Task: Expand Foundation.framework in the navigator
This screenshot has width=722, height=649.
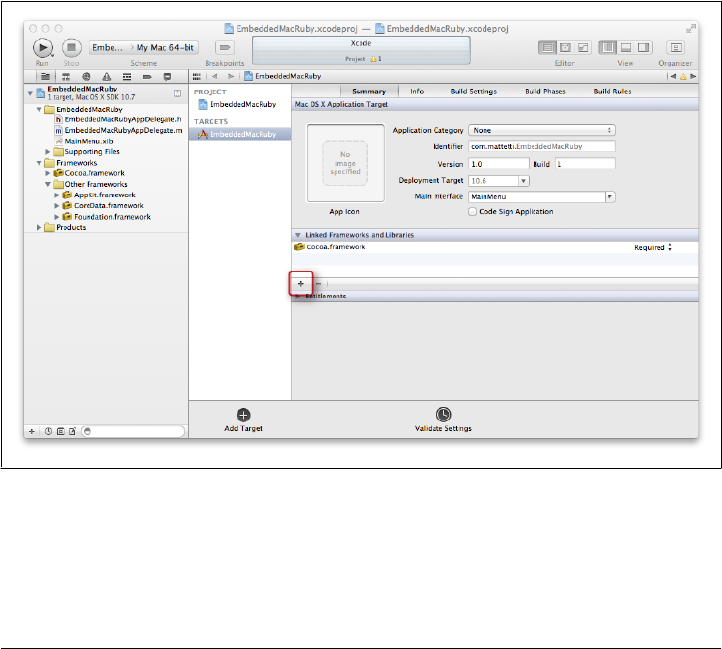Action: tap(57, 217)
